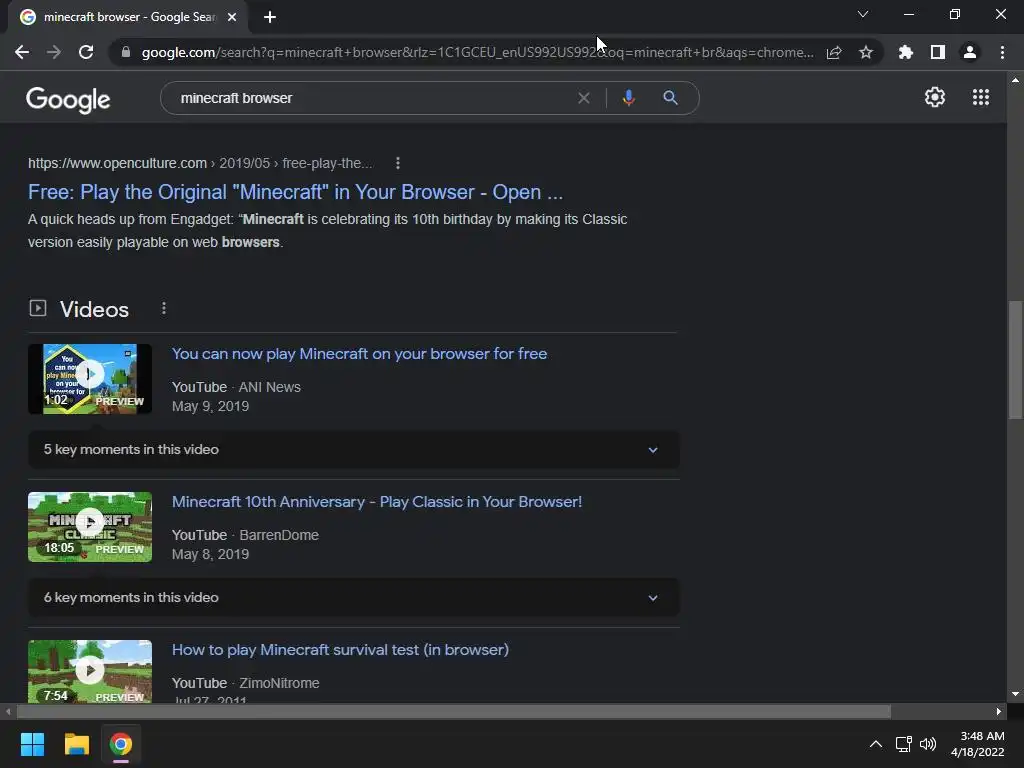The height and width of the screenshot is (768, 1024).
Task: Open the Chrome three-dot menu
Action: point(1002,52)
